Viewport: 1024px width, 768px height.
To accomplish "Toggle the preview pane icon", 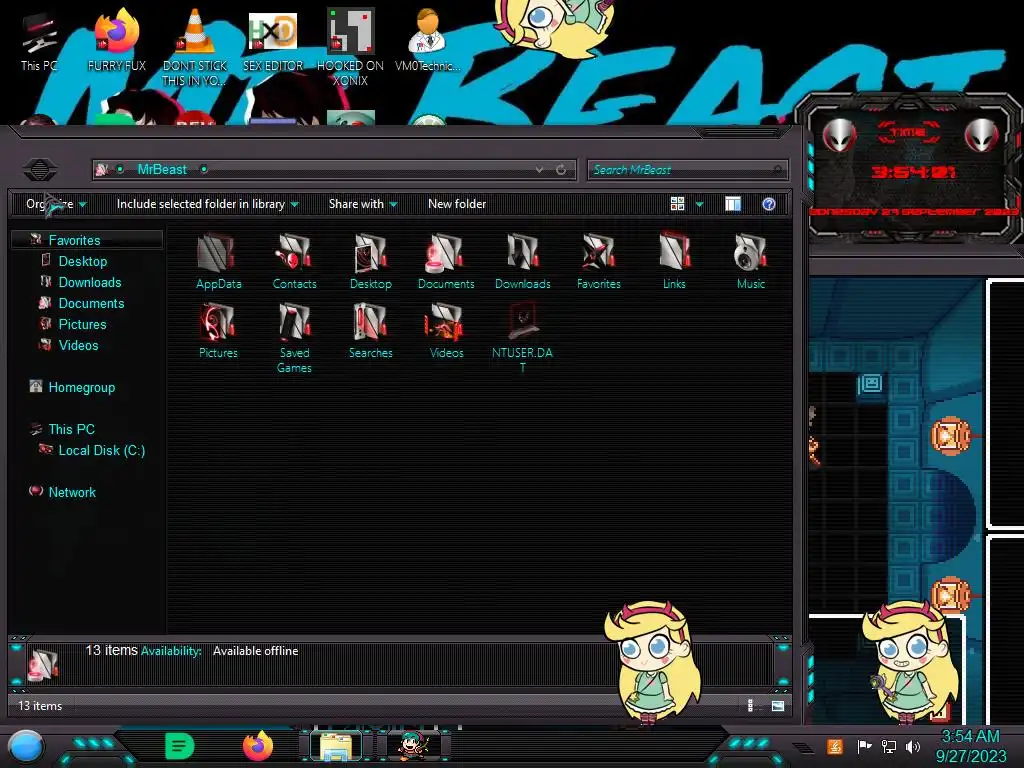I will [733, 204].
